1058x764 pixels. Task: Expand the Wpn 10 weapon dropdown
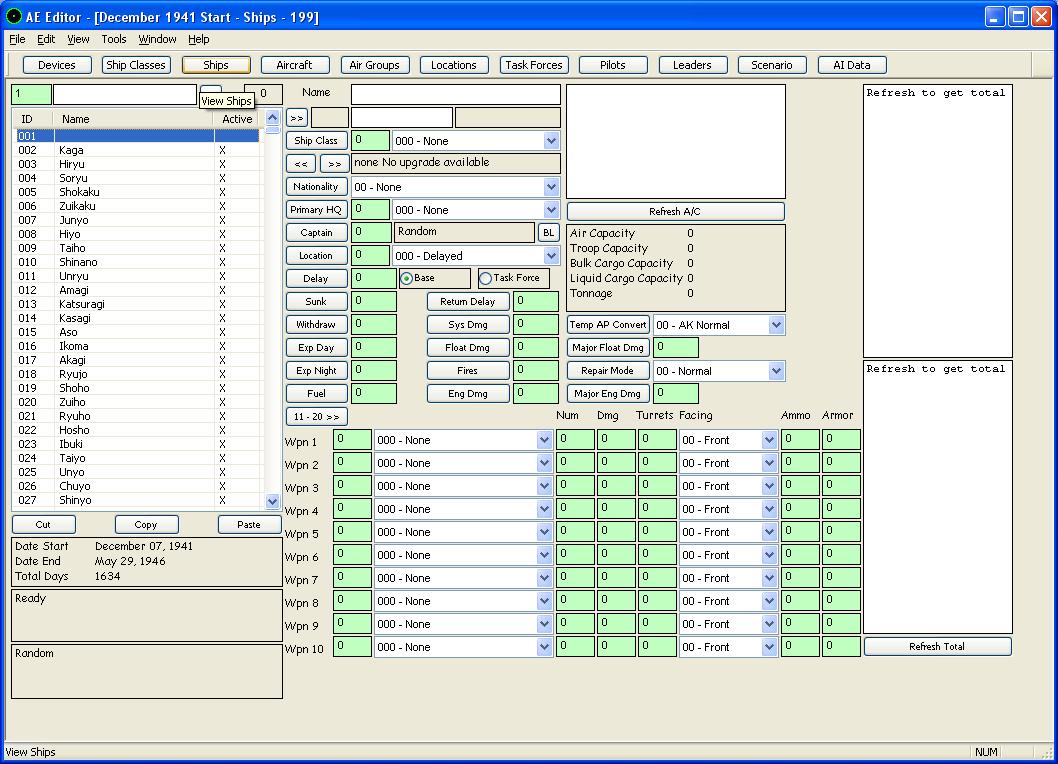(x=545, y=647)
